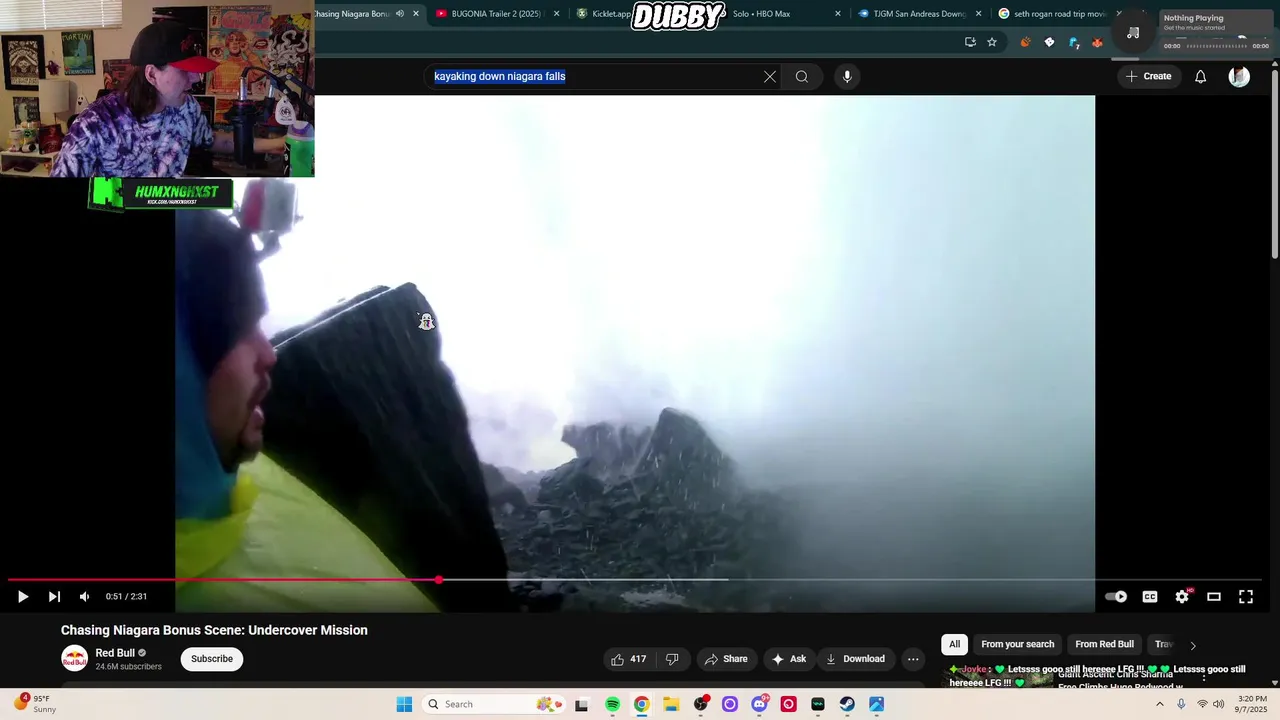
Task: Share the video
Action: 726,659
